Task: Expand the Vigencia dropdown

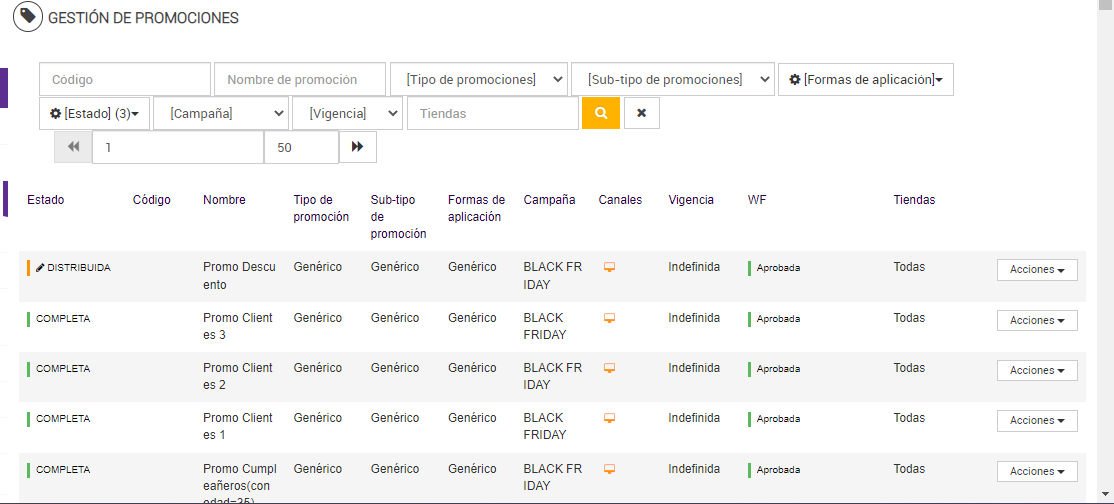Action: pos(347,113)
